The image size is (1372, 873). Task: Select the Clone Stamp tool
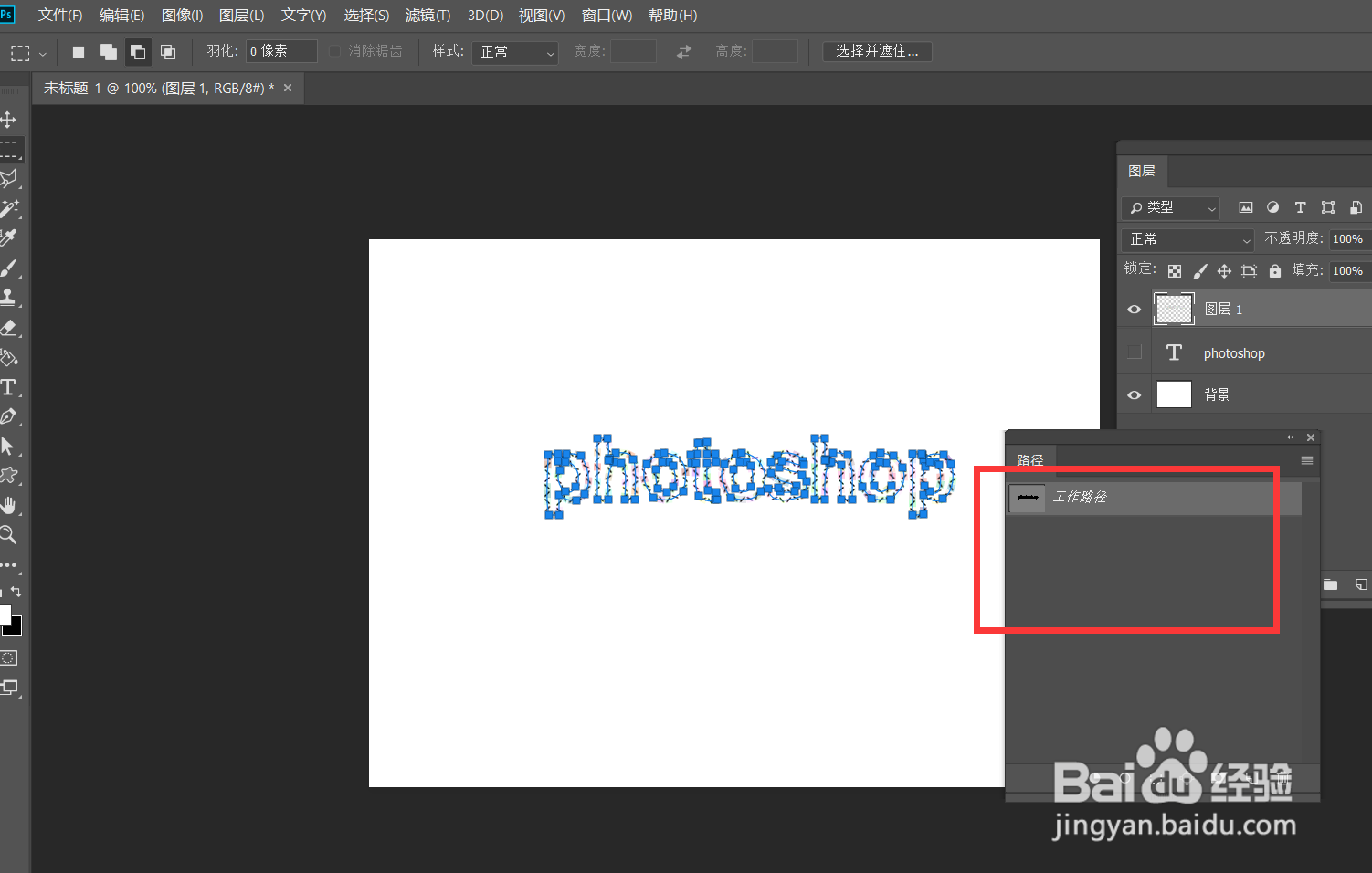[8, 297]
